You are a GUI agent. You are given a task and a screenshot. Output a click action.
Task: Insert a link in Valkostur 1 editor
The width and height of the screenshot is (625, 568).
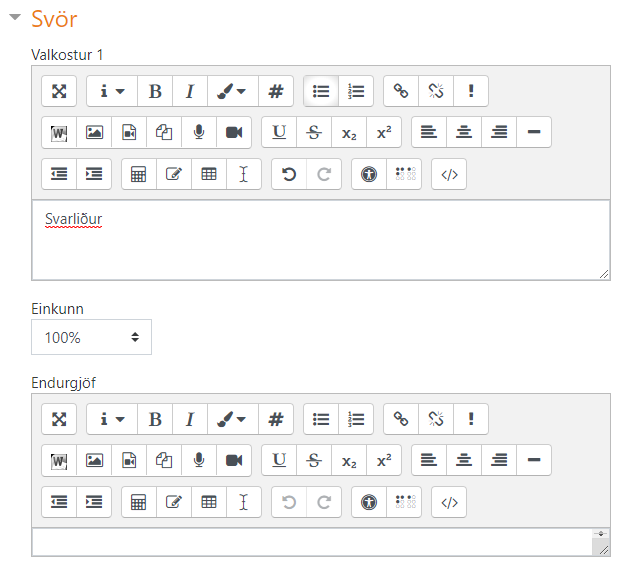pos(401,91)
